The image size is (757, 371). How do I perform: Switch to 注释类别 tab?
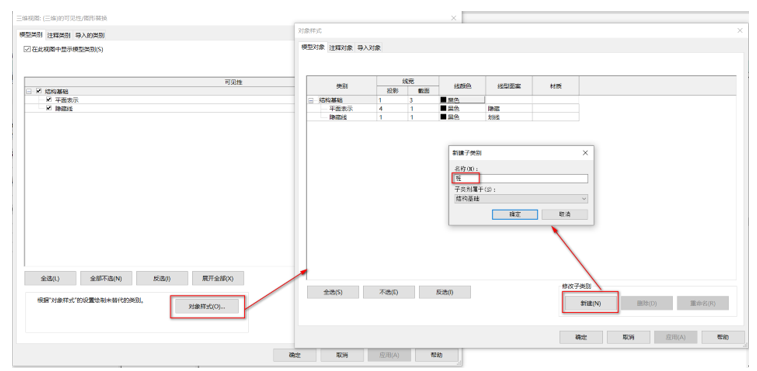[59, 35]
